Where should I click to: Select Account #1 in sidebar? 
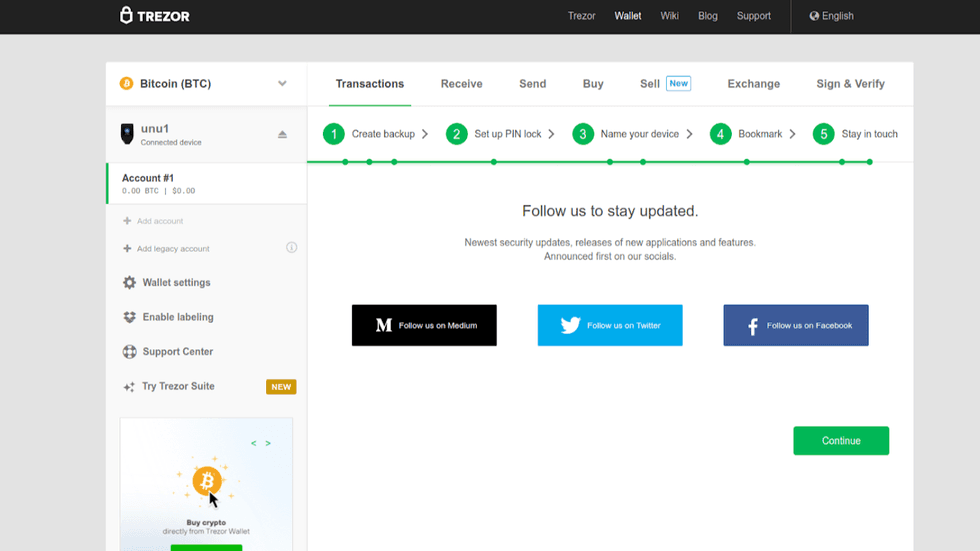[x=207, y=184]
